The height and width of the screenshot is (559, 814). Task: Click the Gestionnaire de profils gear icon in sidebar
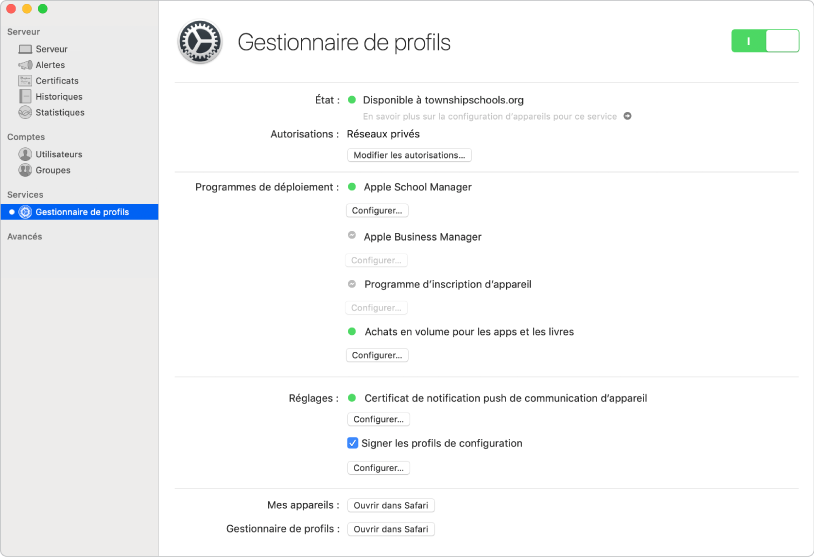pos(25,212)
